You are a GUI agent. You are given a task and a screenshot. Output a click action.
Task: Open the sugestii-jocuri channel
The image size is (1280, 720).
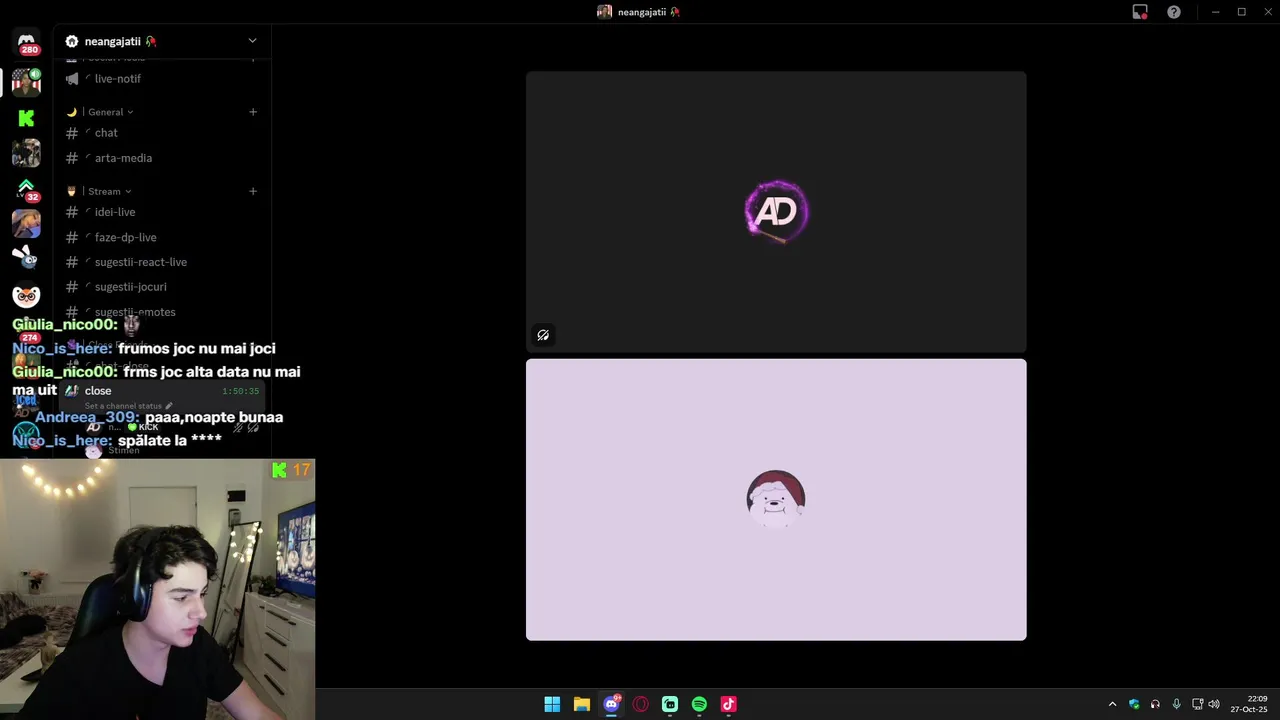pyautogui.click(x=160, y=287)
